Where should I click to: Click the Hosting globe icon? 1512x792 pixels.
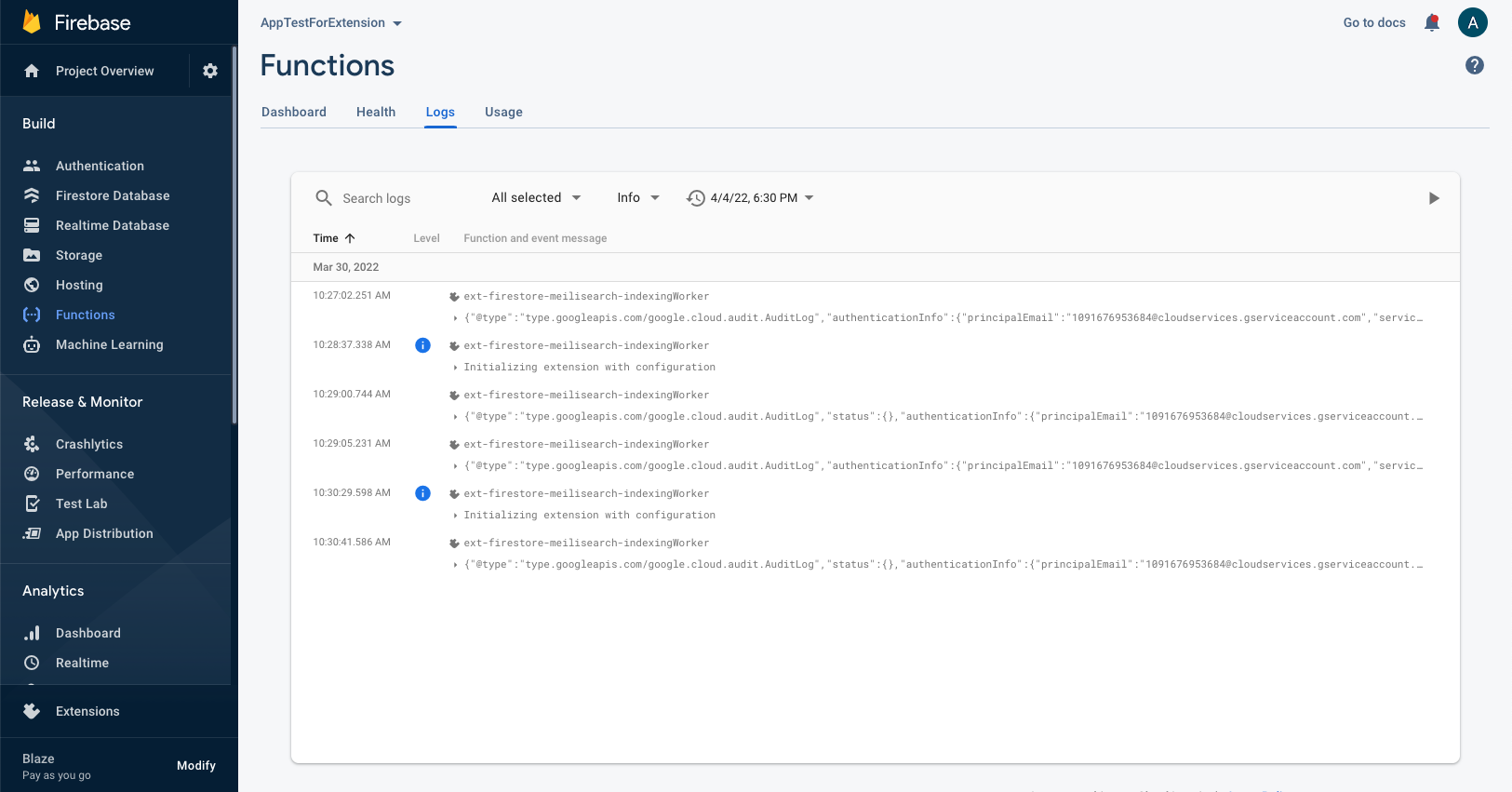click(32, 285)
